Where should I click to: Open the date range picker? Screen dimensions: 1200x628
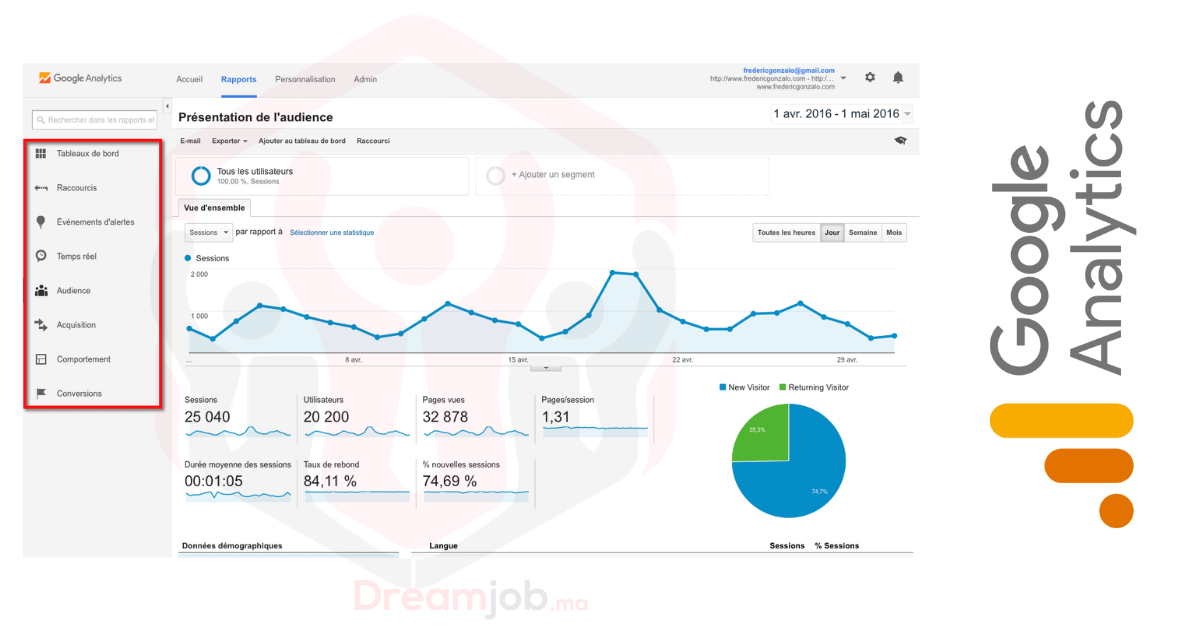pos(842,114)
